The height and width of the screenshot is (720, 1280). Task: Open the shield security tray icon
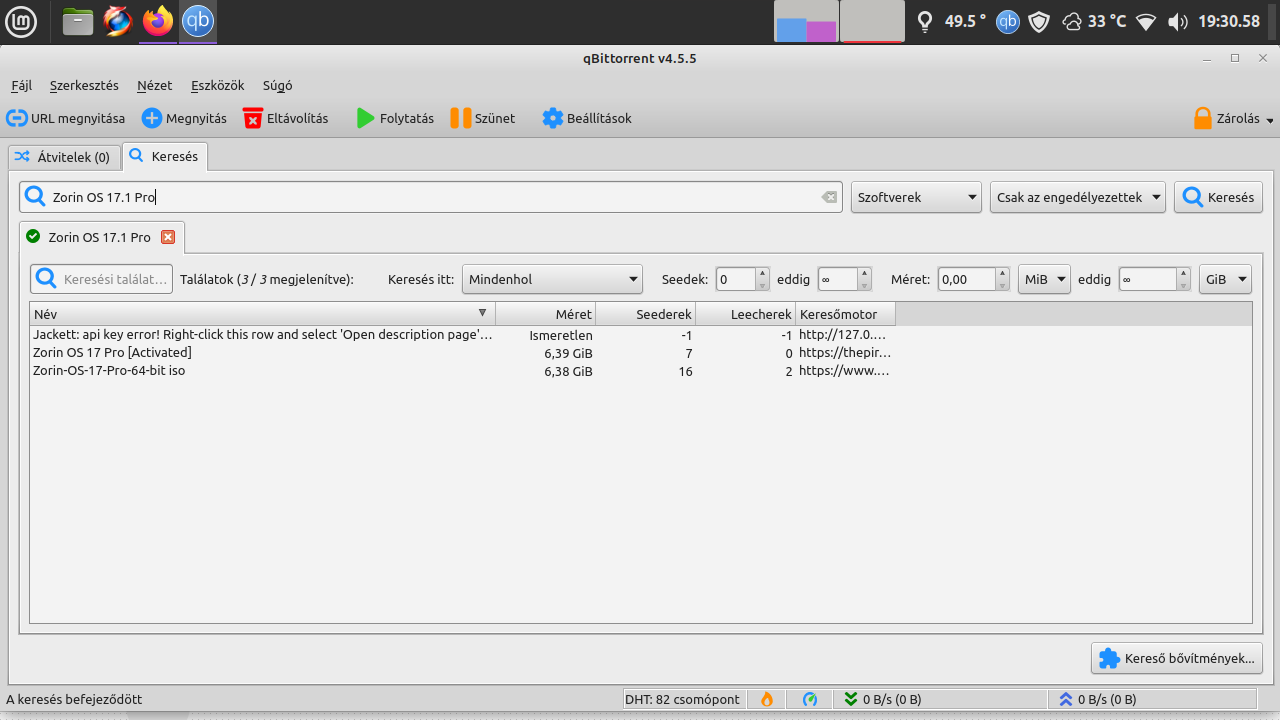point(1039,21)
